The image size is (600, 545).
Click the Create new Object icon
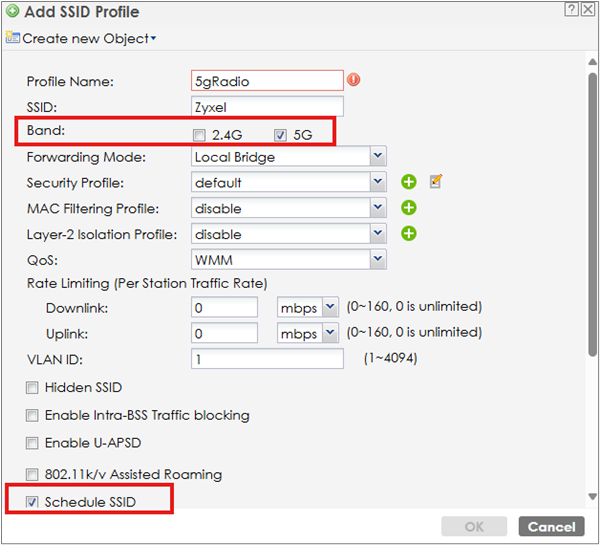(x=13, y=38)
